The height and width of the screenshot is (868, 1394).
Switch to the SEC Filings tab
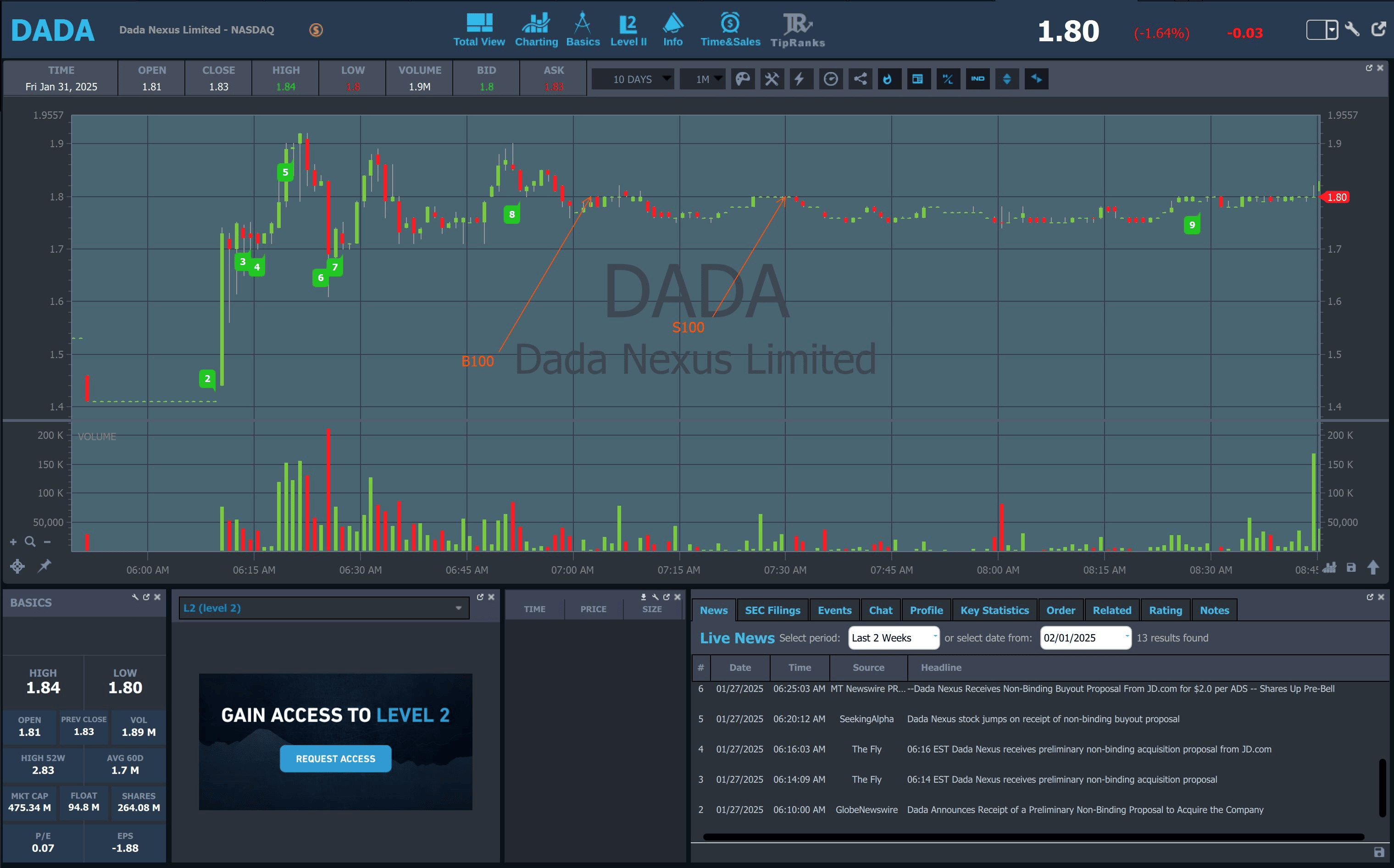(772, 610)
